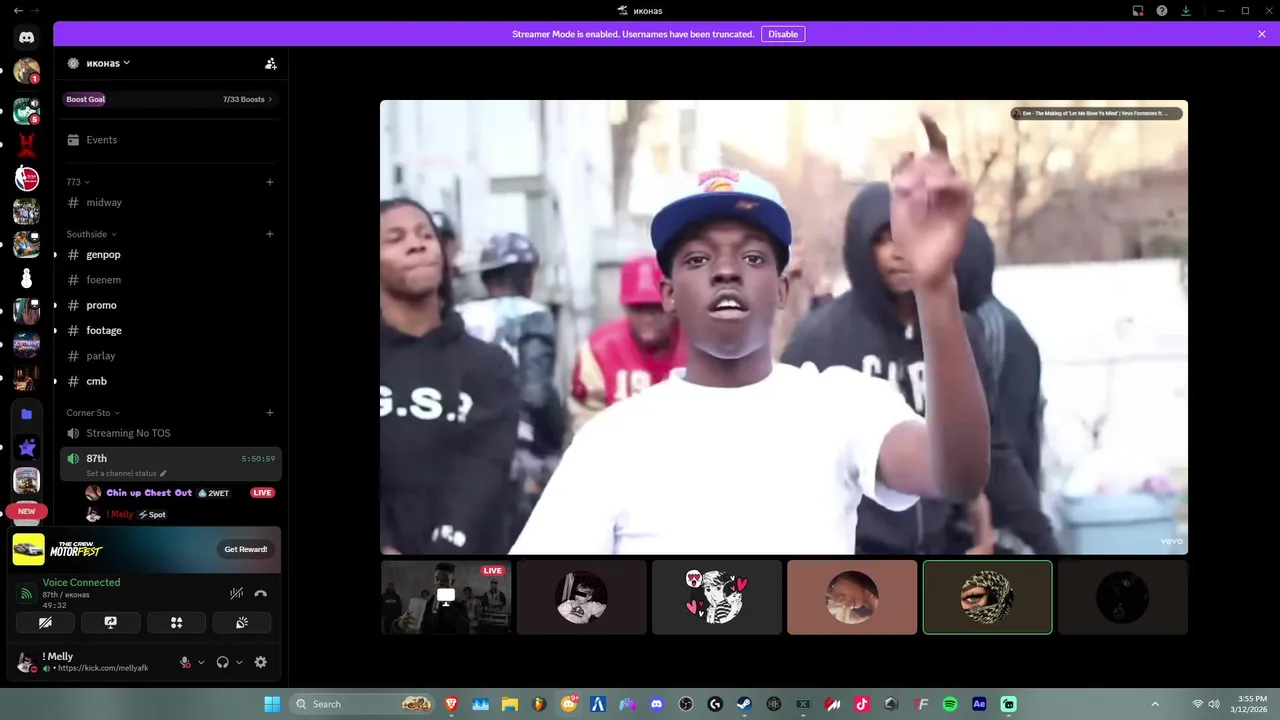Disable Streamer Mode button
The height and width of the screenshot is (720, 1280).
click(x=783, y=34)
